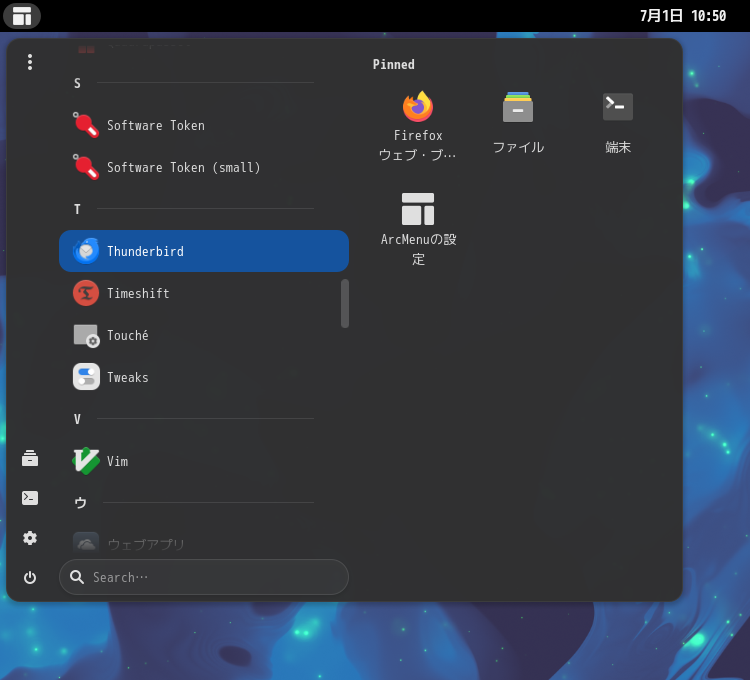The height and width of the screenshot is (680, 750).
Task: Open the ArcMenu button in top panel
Action: click(22, 16)
